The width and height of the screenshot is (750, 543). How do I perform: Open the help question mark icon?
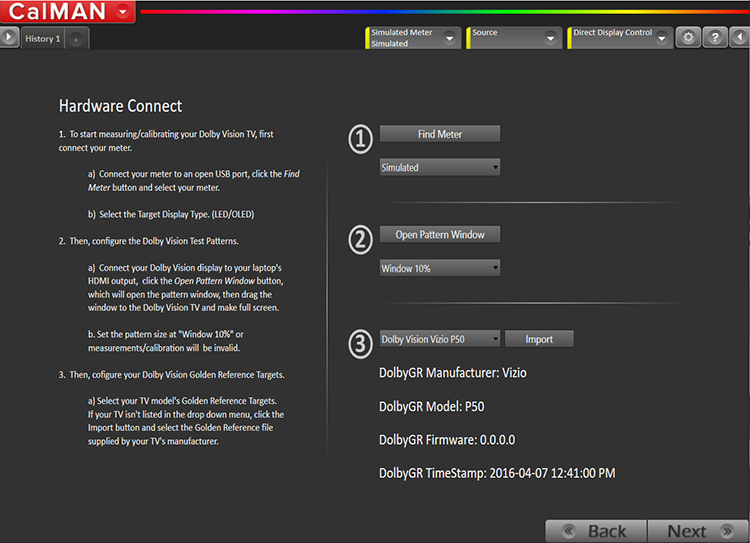tap(714, 37)
